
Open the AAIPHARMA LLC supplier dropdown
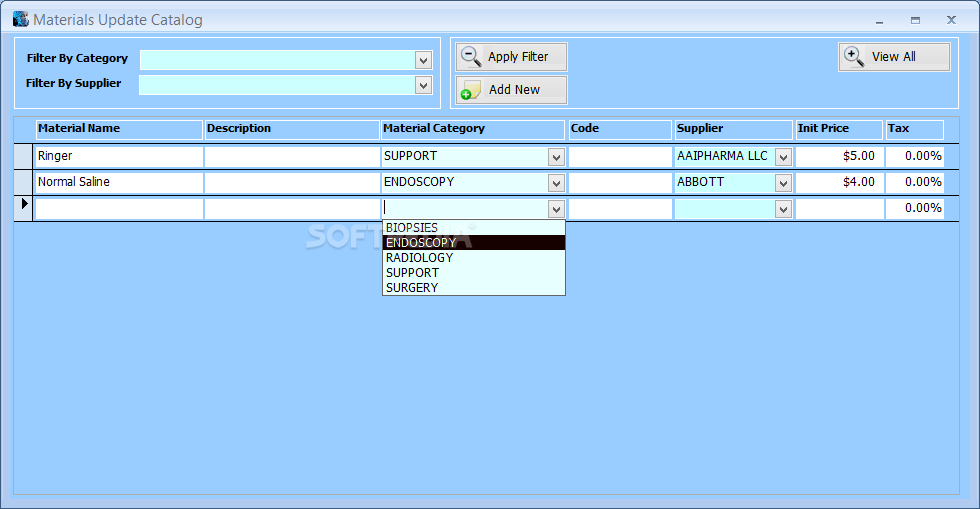[783, 157]
